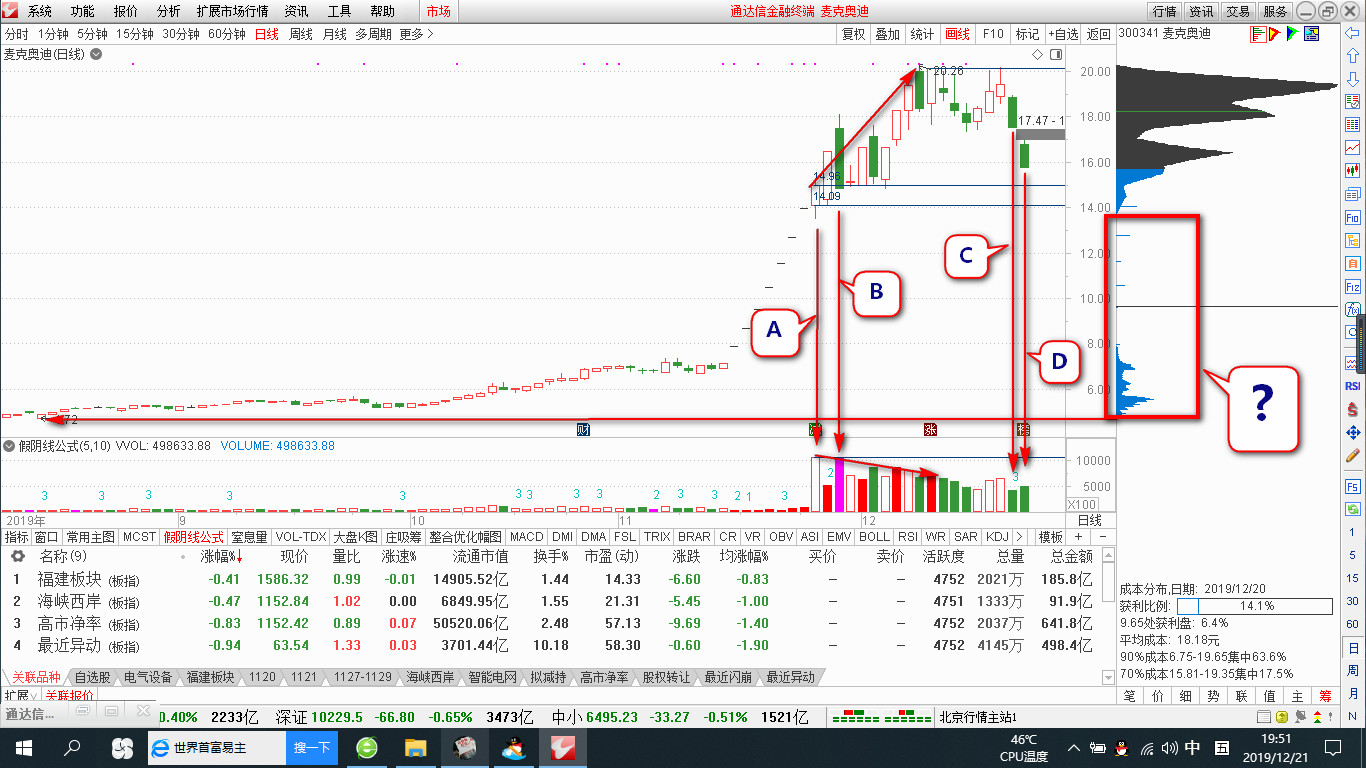Switch to the 自选股 tab

click(93, 677)
